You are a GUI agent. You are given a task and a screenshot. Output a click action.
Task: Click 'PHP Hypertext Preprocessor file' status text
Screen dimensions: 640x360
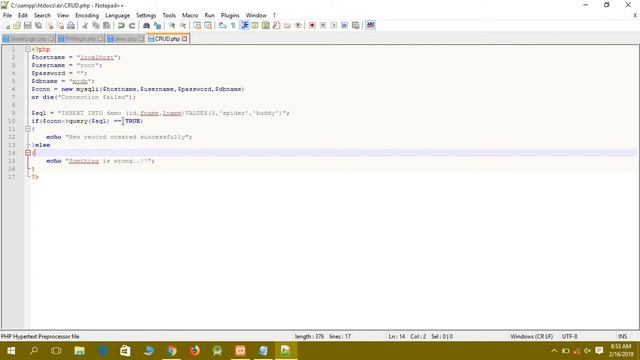coord(40,336)
